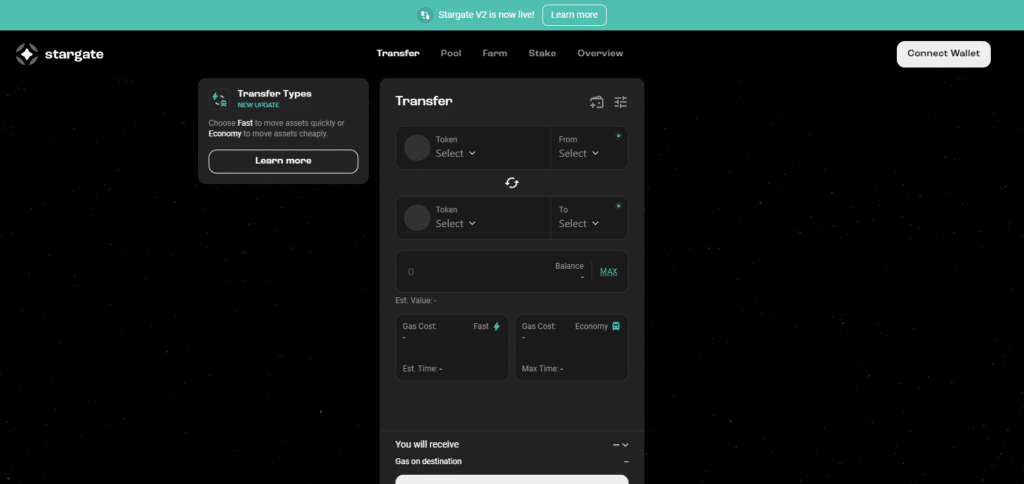Image resolution: width=1024 pixels, height=484 pixels.
Task: Open the source Token Select dropdown
Action: (456, 153)
